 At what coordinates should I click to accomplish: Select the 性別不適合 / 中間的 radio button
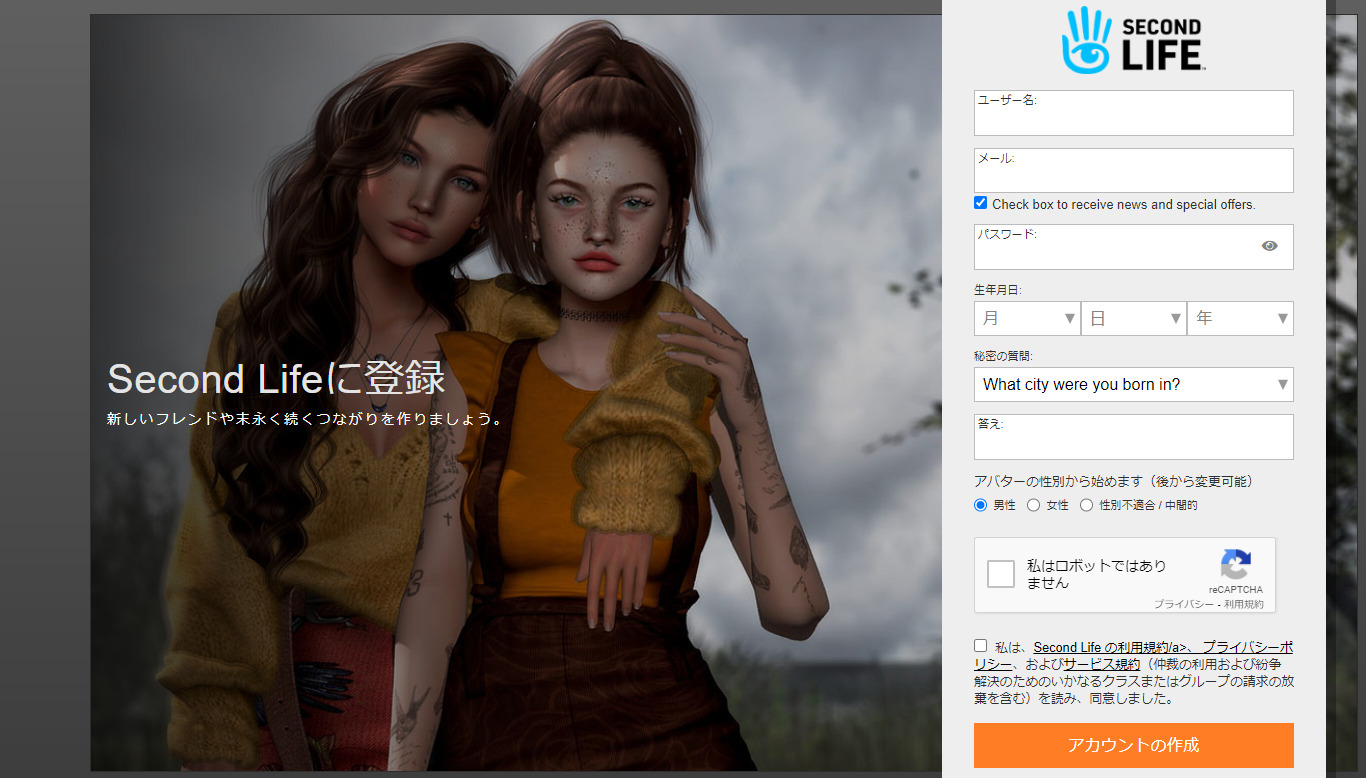coord(1086,505)
